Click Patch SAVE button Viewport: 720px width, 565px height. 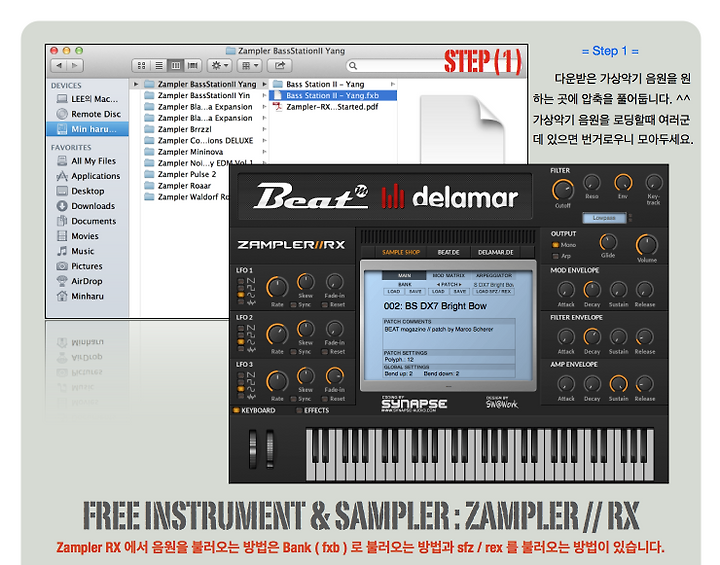pyautogui.click(x=460, y=292)
